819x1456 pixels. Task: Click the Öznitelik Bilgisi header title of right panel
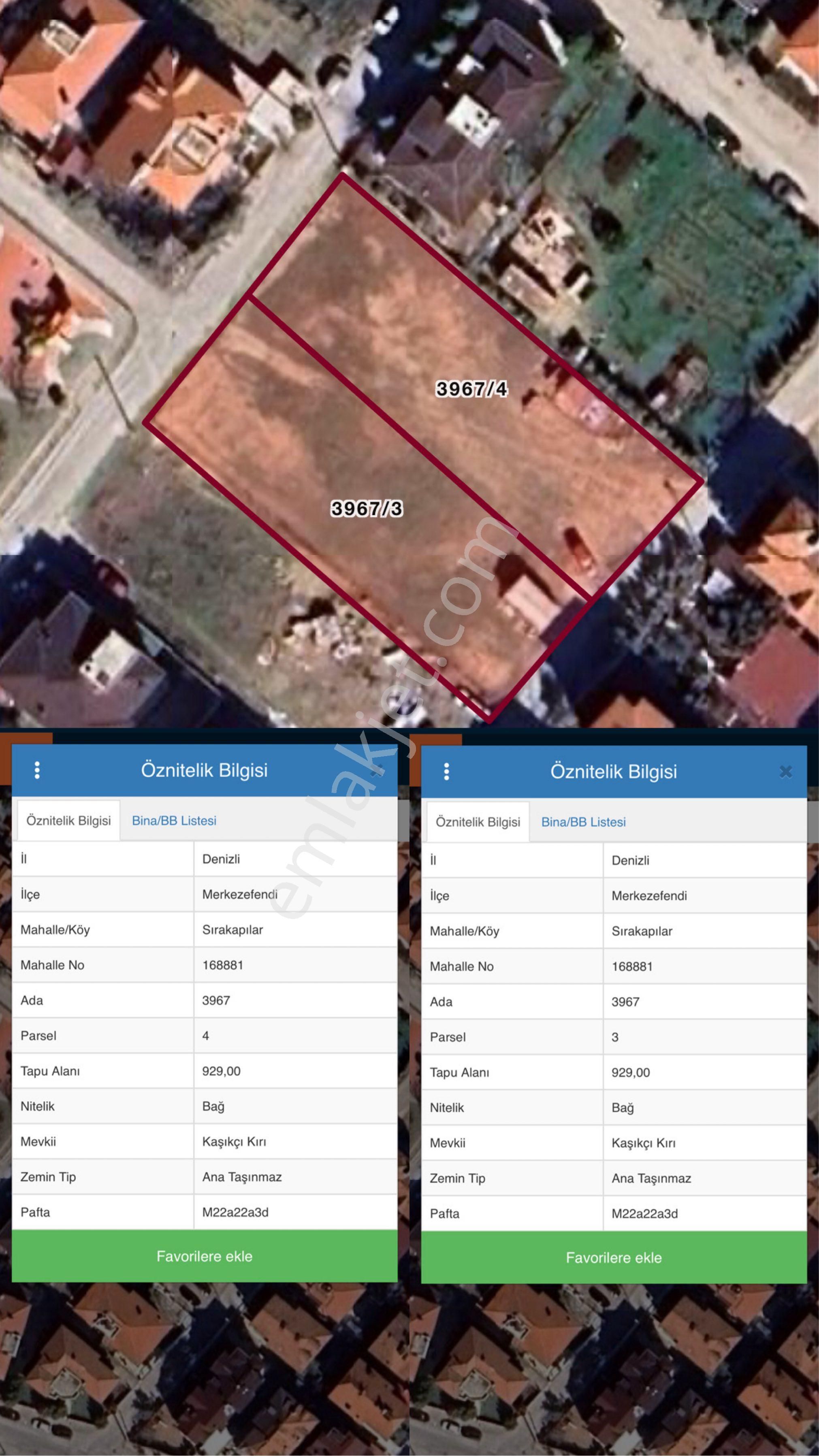(x=613, y=772)
